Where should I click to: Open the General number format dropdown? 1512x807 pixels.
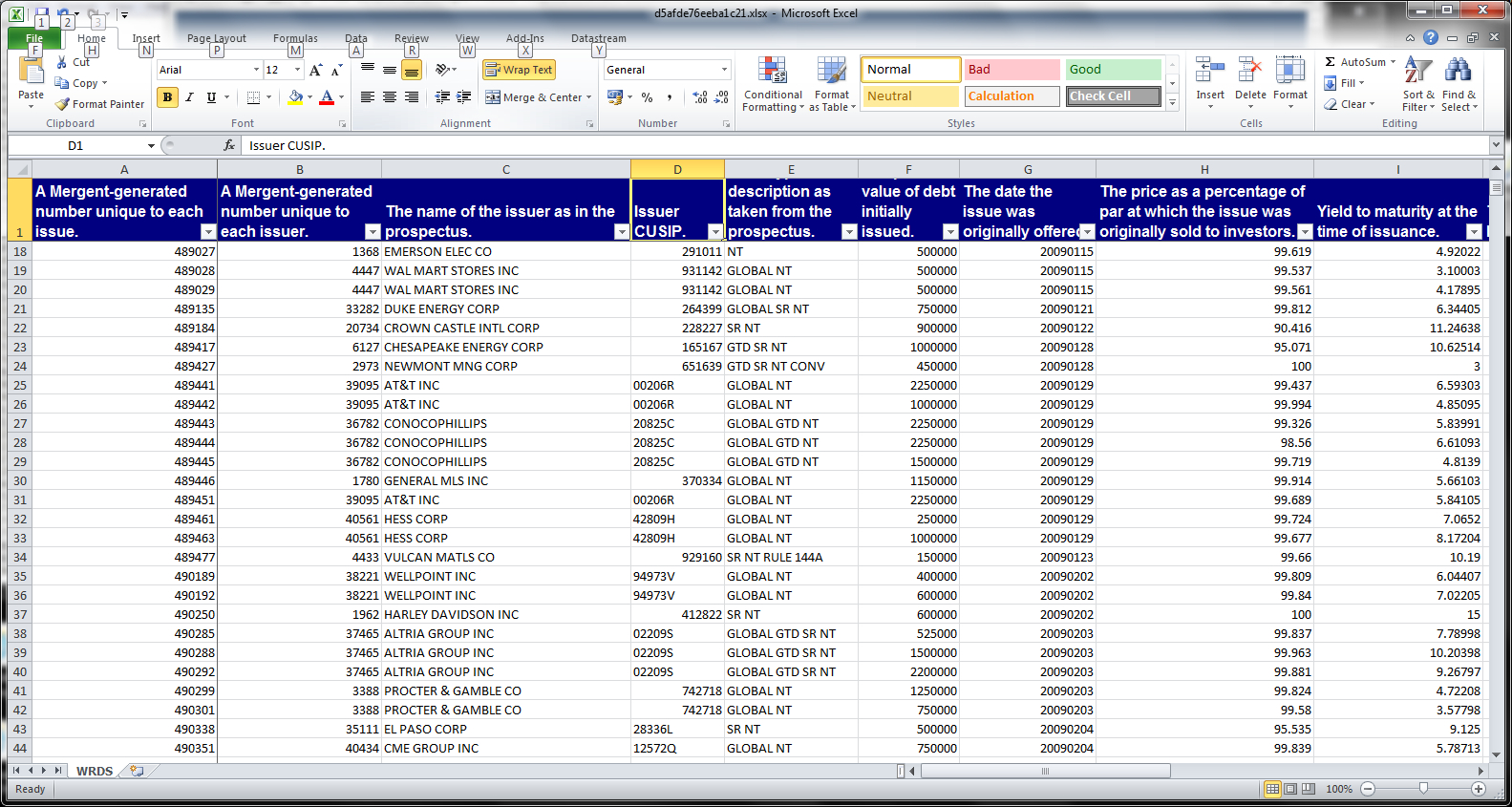tap(724, 70)
